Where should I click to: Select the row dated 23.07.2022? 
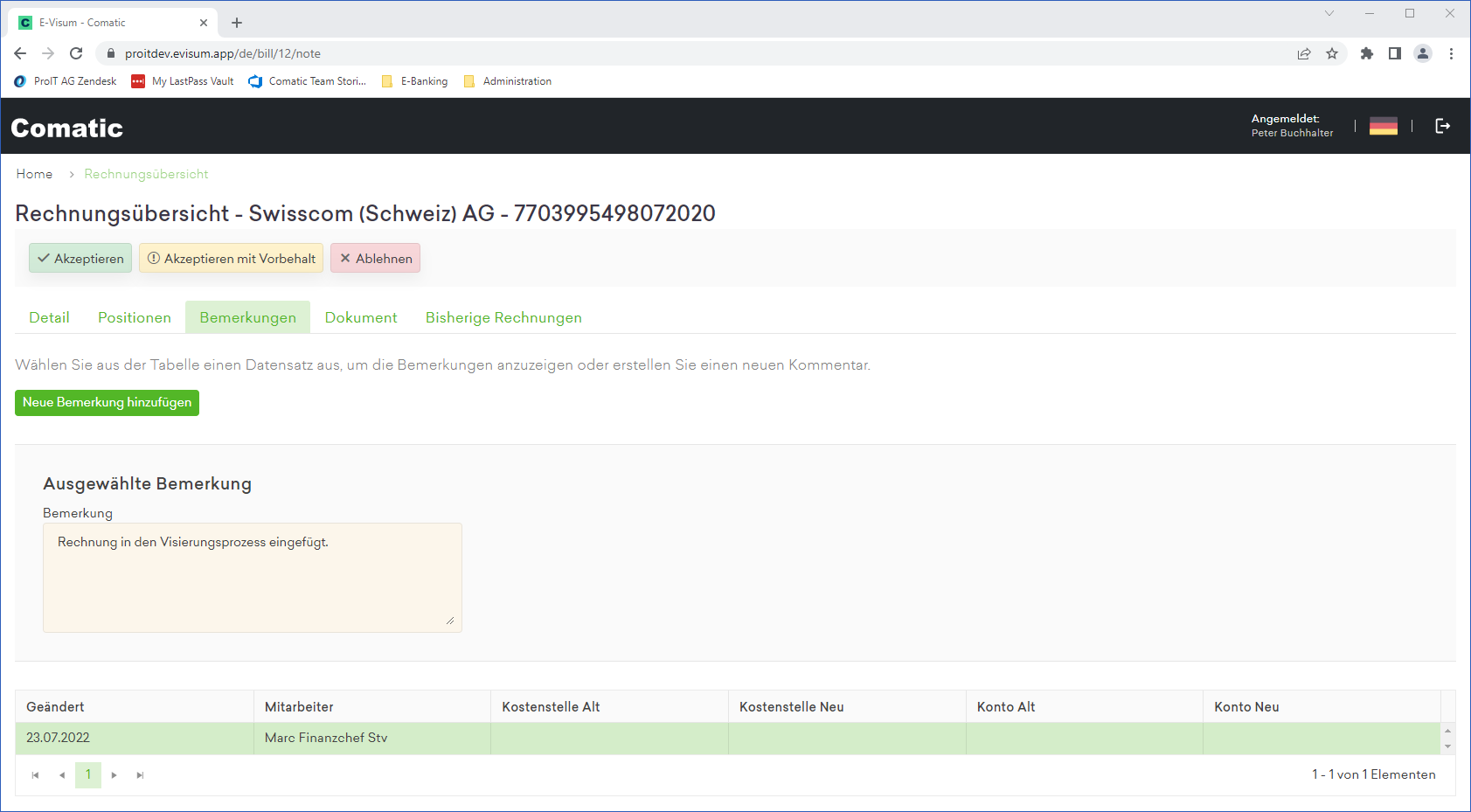tap(728, 738)
